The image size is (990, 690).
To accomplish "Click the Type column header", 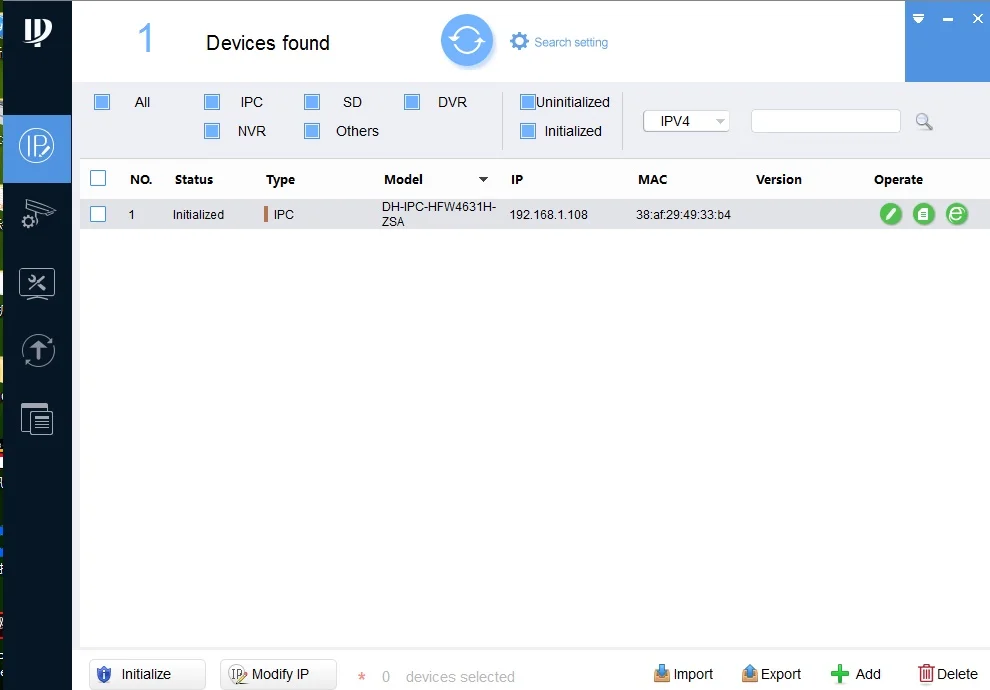I will tap(280, 180).
